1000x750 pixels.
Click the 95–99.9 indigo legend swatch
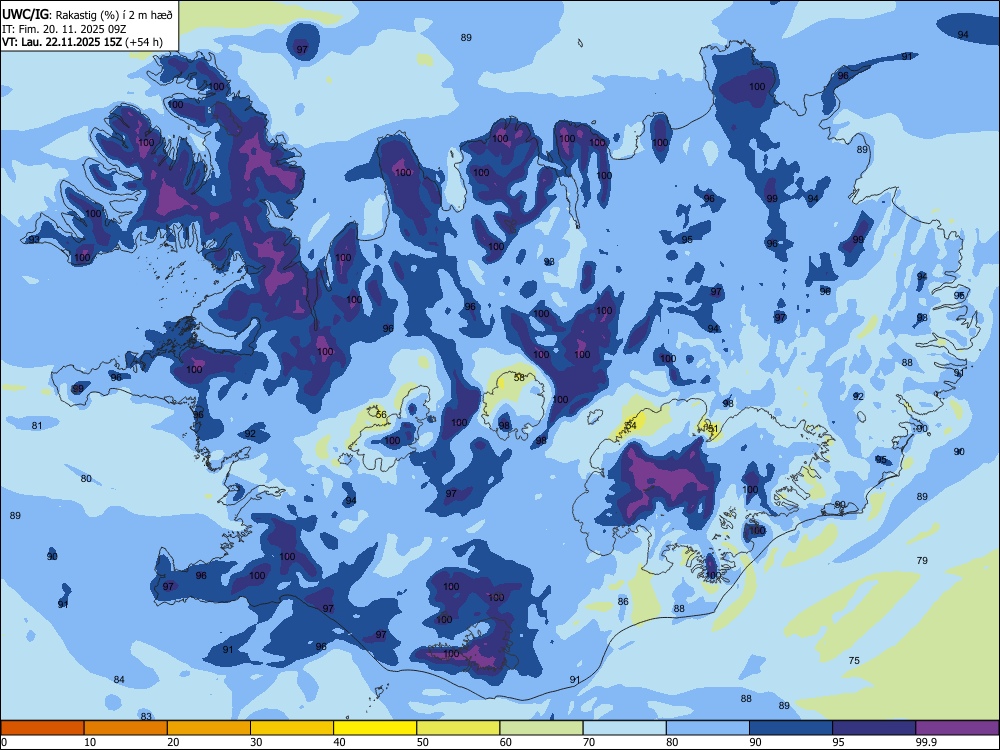[874, 728]
